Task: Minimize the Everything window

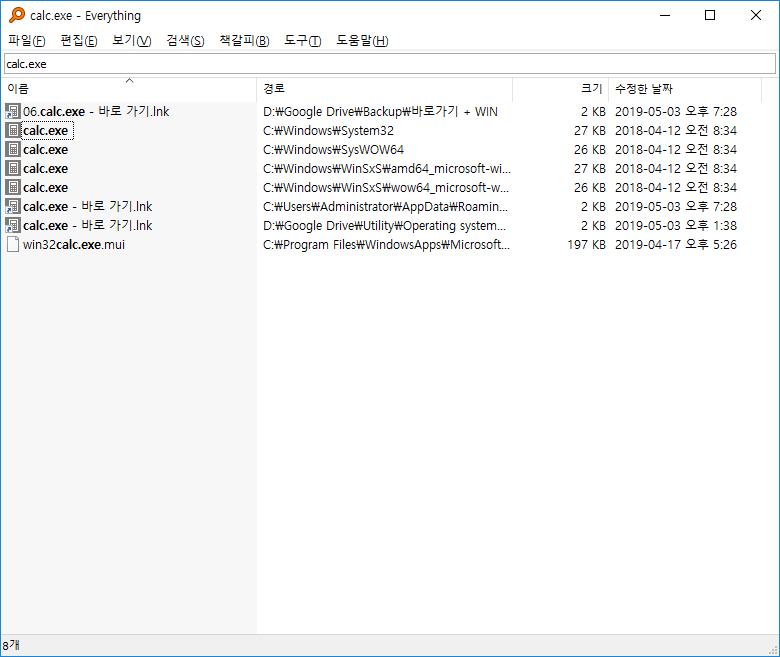Action: click(665, 15)
